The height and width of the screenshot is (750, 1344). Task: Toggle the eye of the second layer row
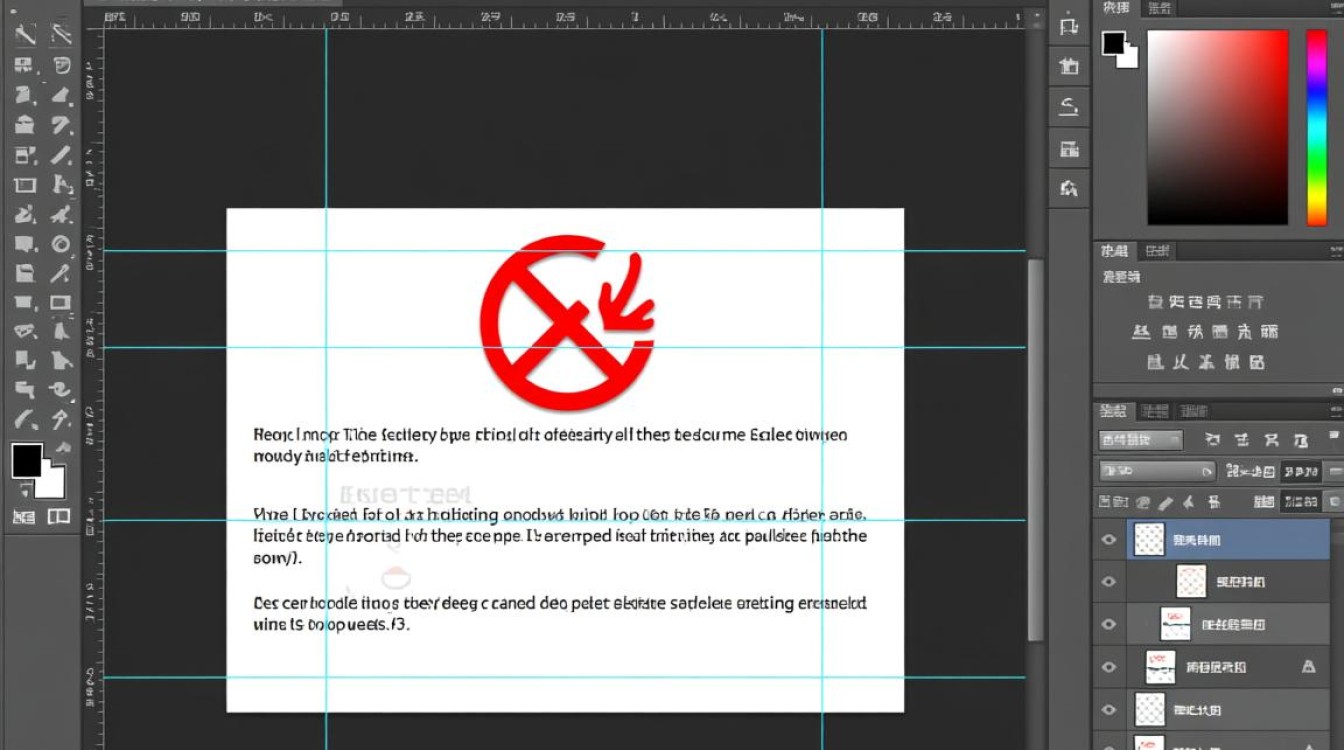click(x=1109, y=582)
